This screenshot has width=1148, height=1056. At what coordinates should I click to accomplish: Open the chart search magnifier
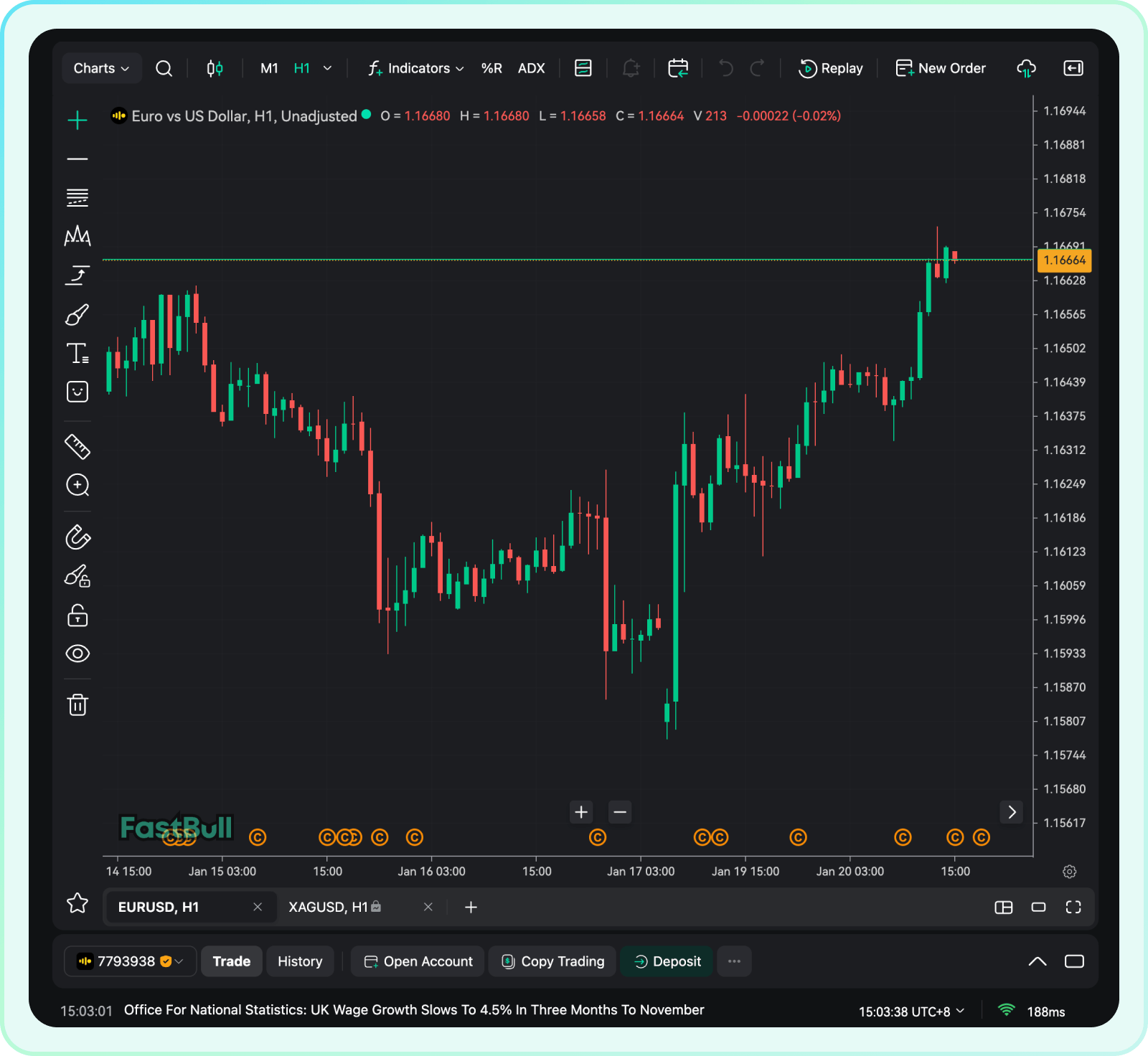[x=164, y=68]
